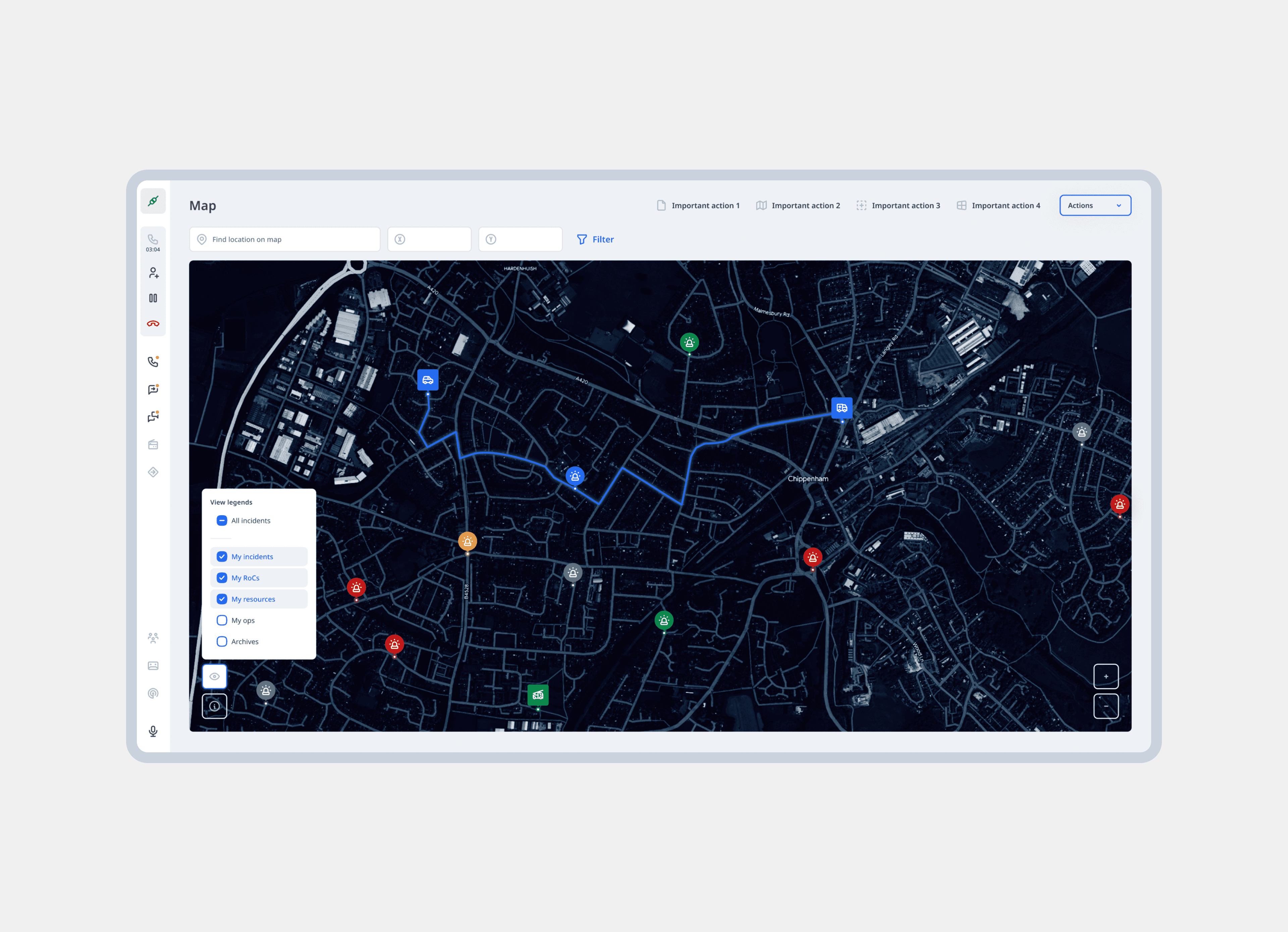The width and height of the screenshot is (1288, 932).
Task: Open the Actions dropdown
Action: point(1094,206)
